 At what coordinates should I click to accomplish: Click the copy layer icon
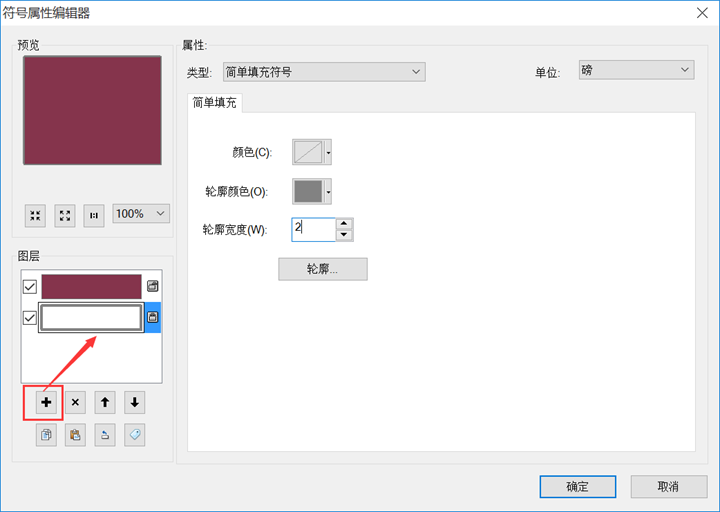[46, 435]
